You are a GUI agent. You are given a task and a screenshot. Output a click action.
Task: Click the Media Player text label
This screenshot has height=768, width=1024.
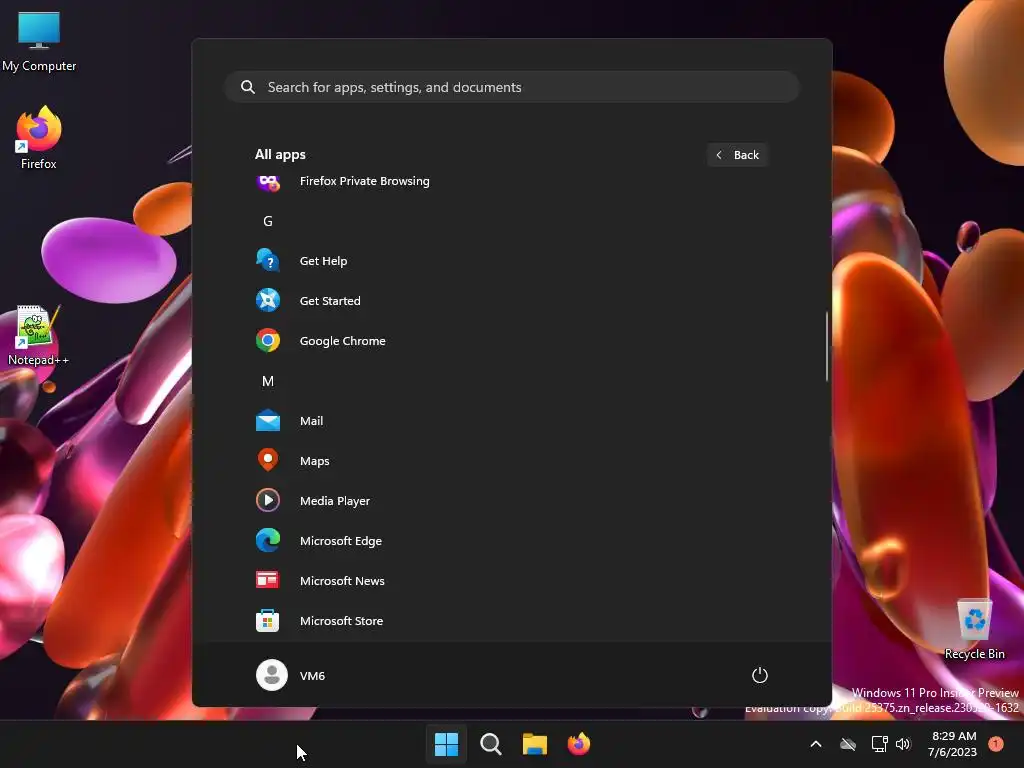[x=335, y=501]
